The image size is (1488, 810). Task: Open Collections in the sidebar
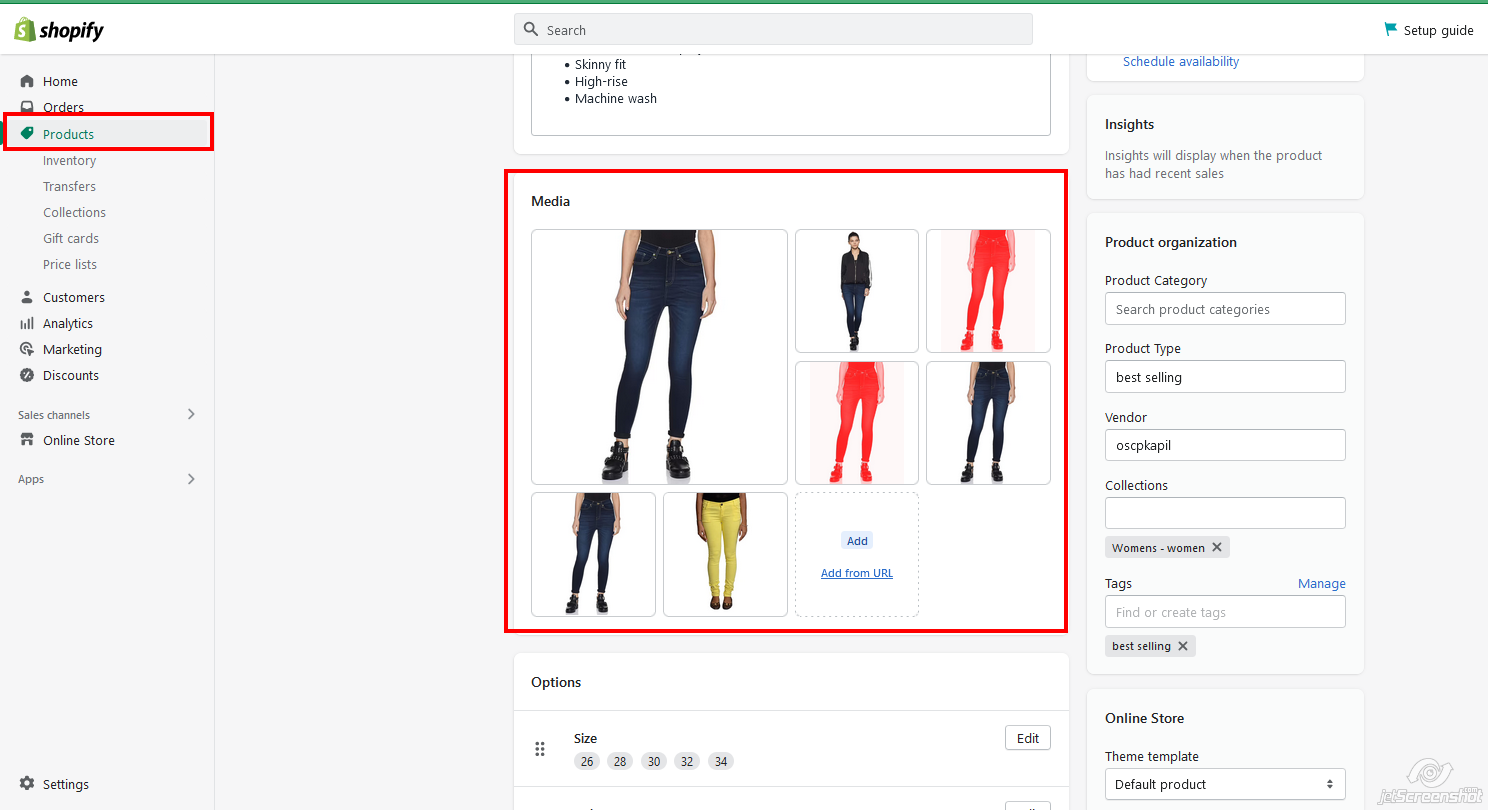pyautogui.click(x=74, y=212)
